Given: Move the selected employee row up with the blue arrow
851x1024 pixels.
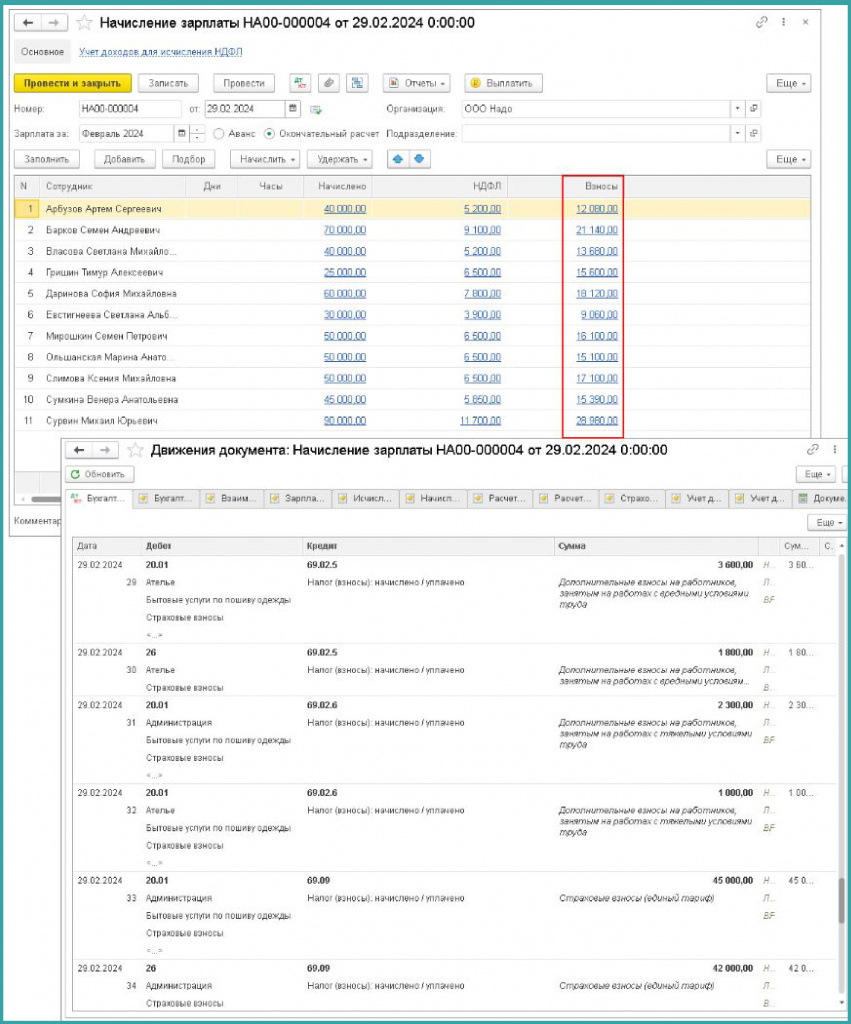Looking at the screenshot, I should (398, 159).
